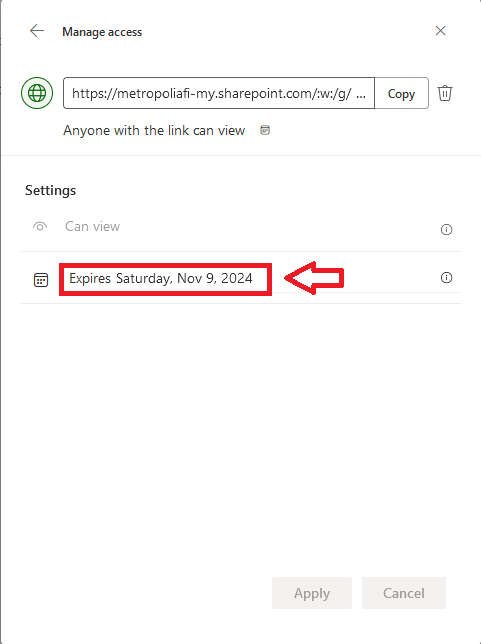Click the Settings section heading
The height and width of the screenshot is (644, 481).
pyautogui.click(x=51, y=190)
